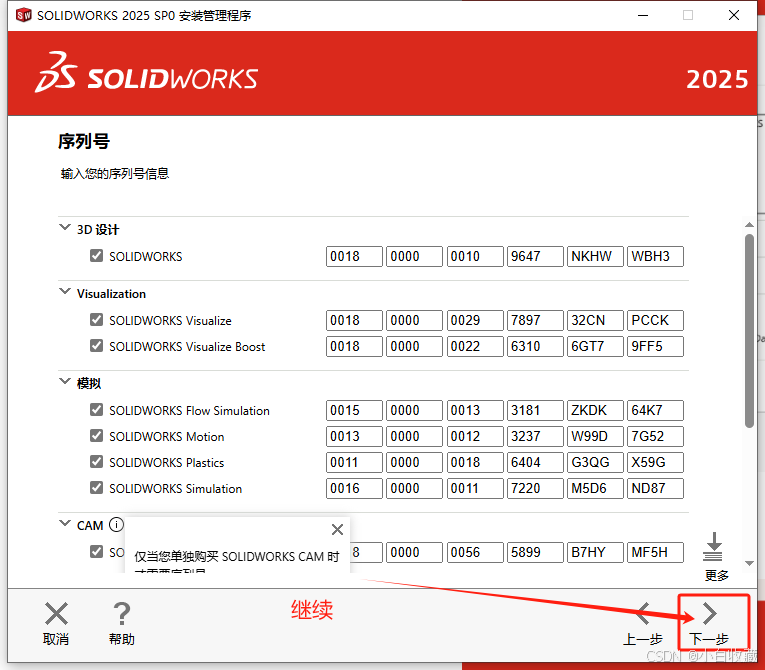Collapse the CAM section
The height and width of the screenshot is (670, 765).
point(65,523)
